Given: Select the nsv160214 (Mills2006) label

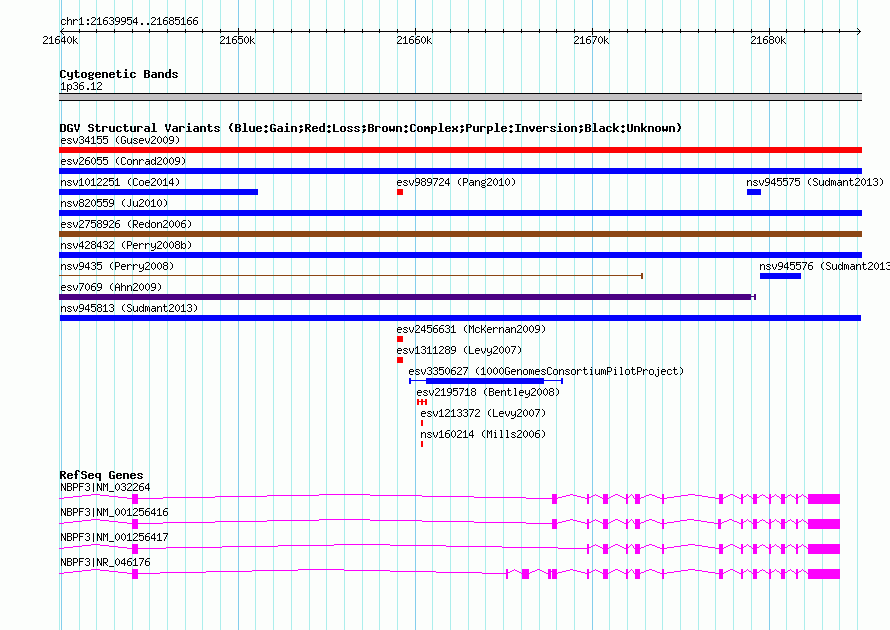Looking at the screenshot, I should click(483, 434).
